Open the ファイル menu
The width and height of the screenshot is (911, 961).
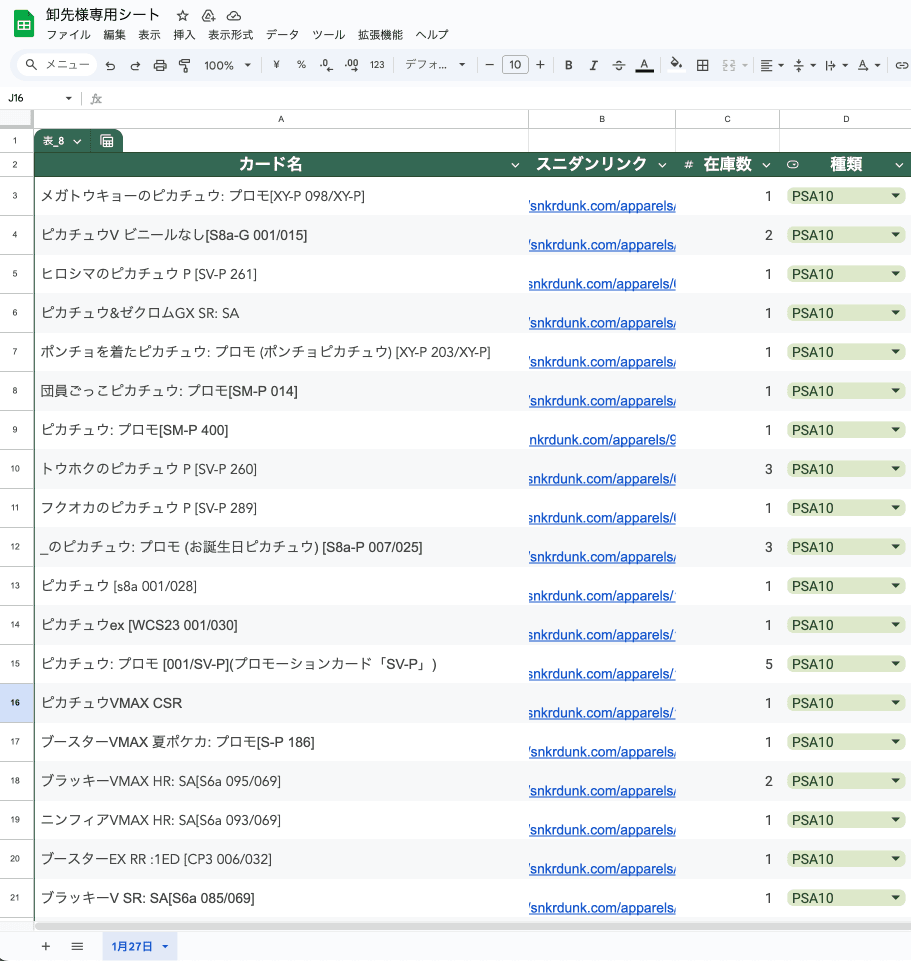click(69, 35)
